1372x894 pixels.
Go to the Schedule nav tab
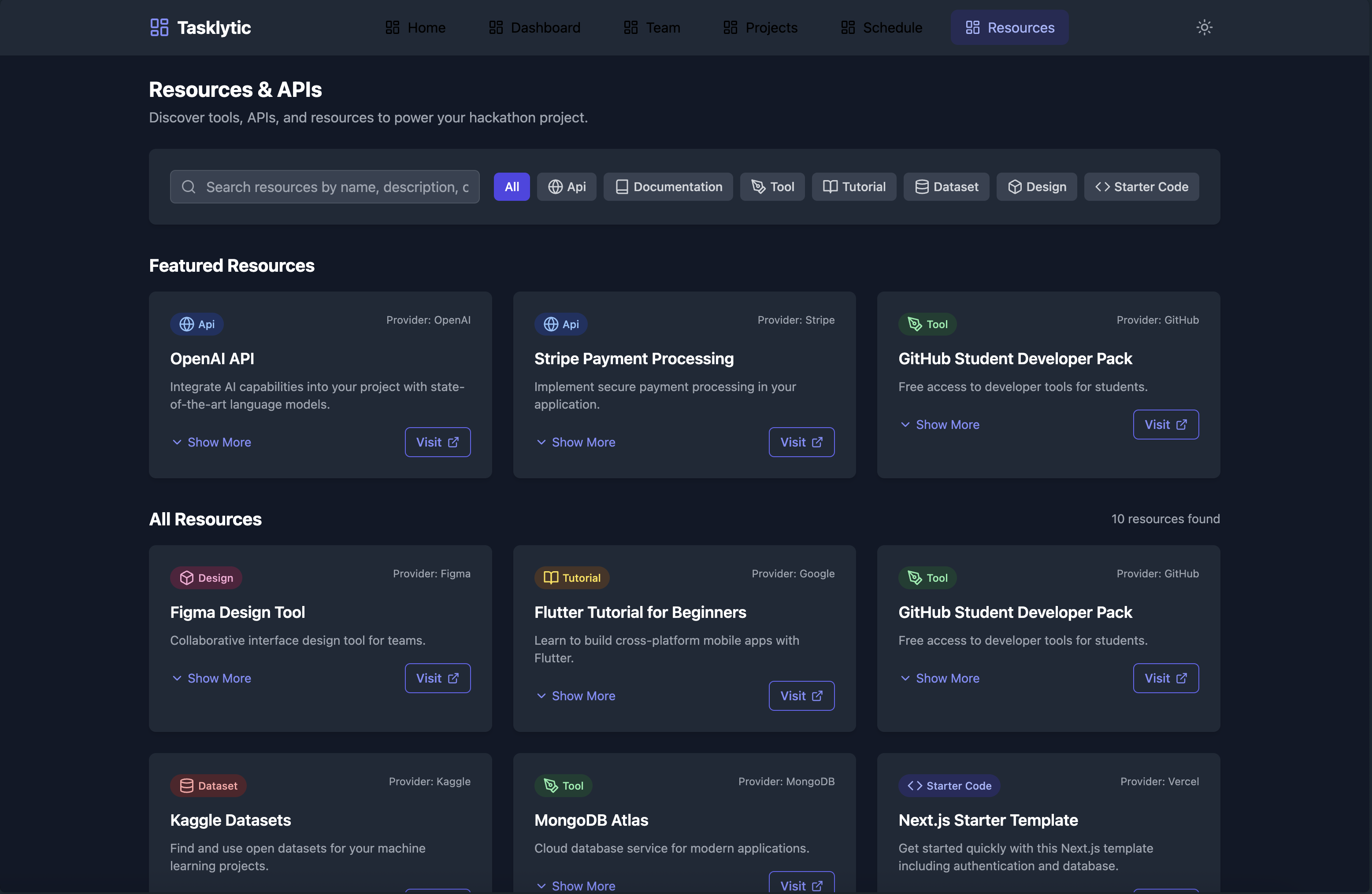882,27
